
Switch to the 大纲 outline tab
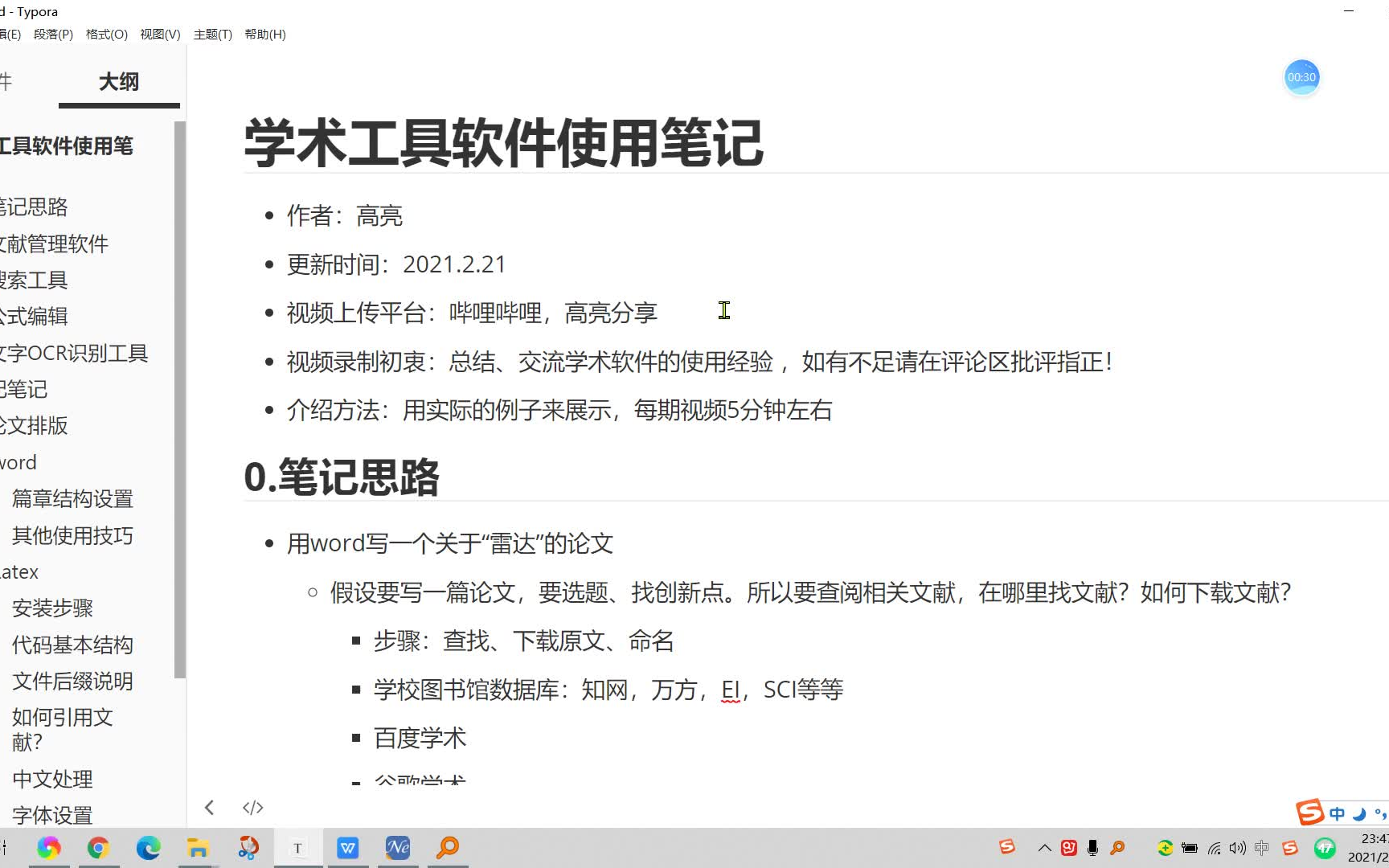[118, 81]
